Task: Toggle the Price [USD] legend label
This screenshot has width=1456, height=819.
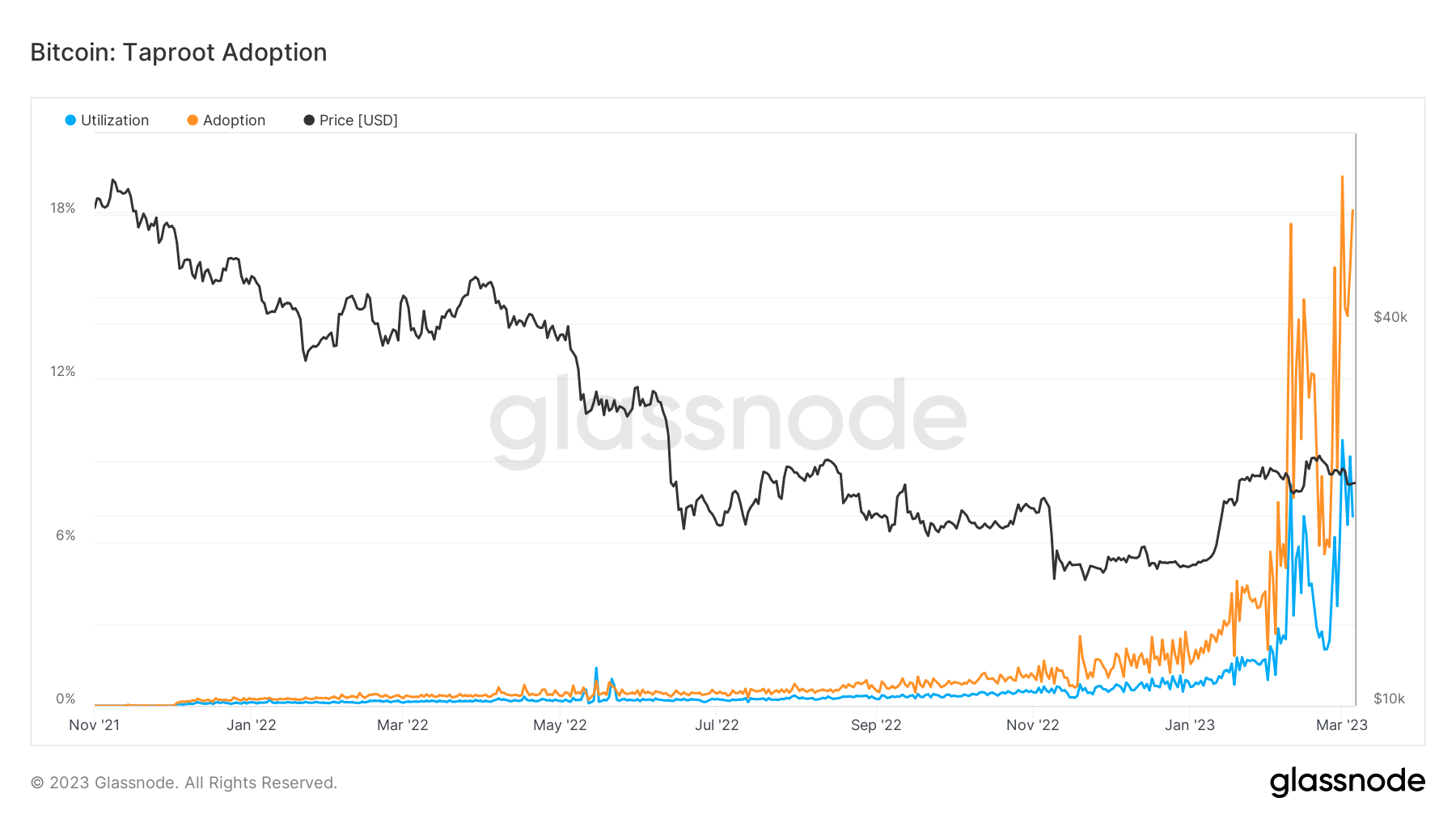Action: (x=358, y=120)
